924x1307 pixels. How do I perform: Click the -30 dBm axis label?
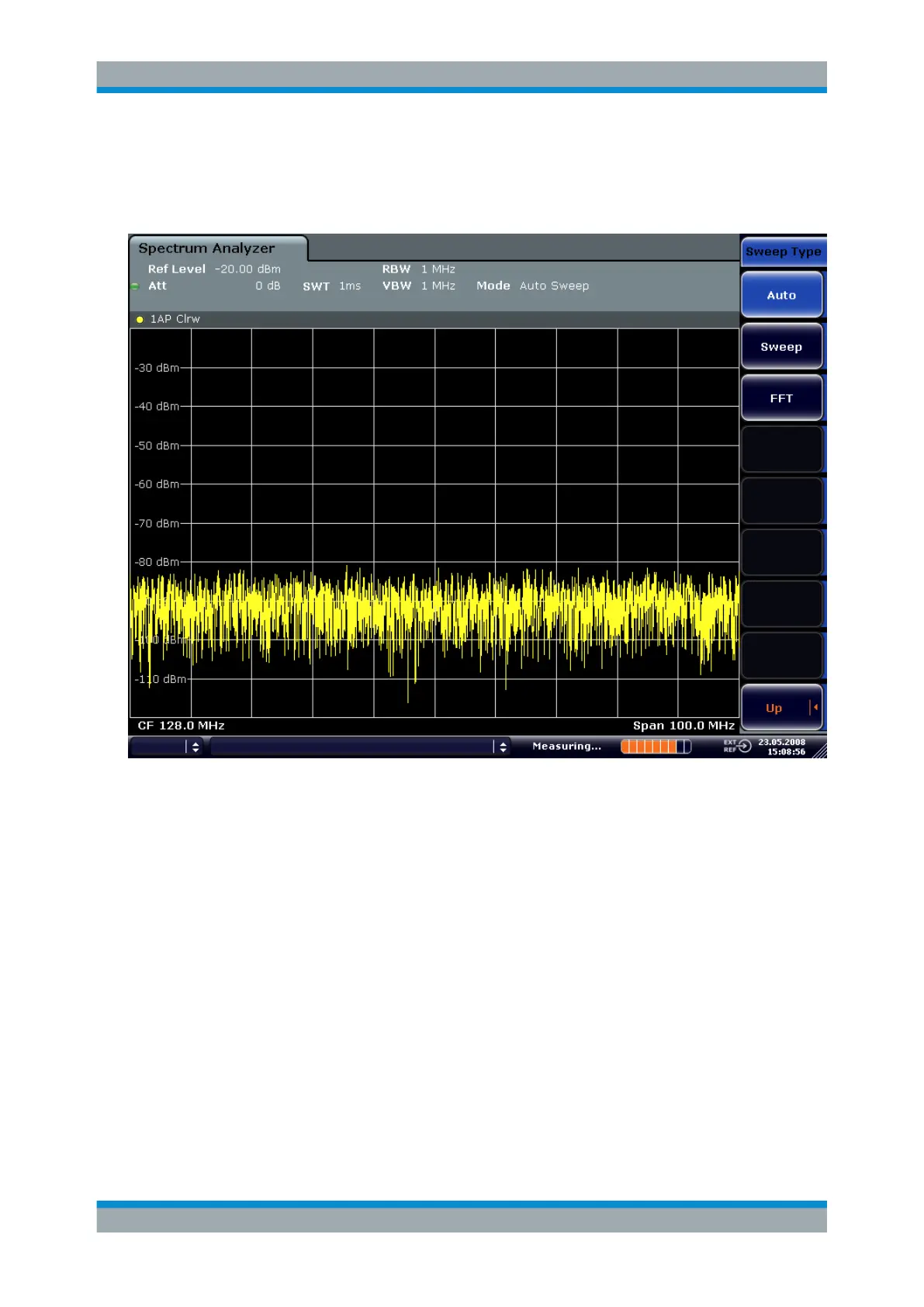pos(157,368)
